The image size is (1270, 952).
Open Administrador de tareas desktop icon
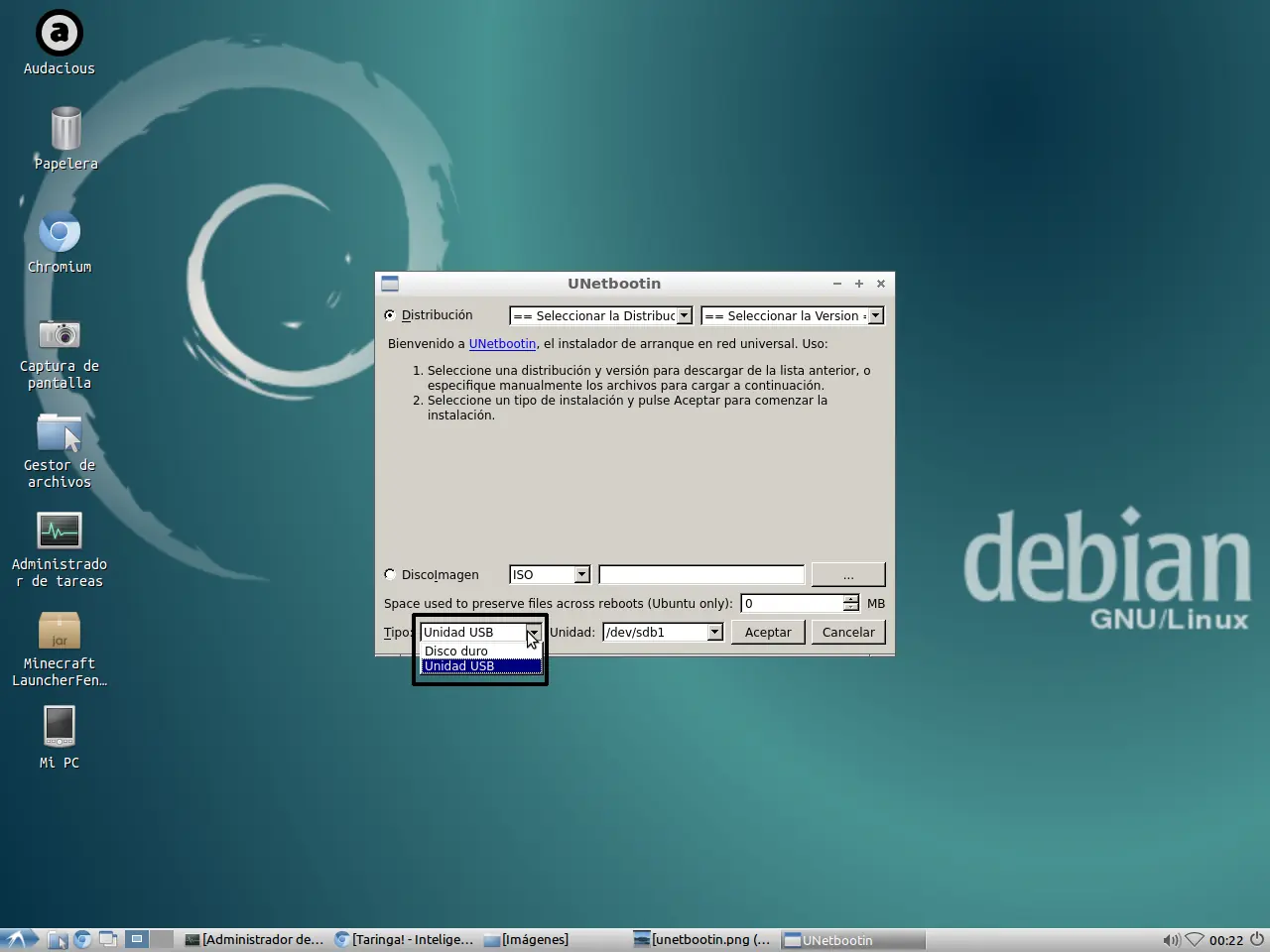click(60, 550)
